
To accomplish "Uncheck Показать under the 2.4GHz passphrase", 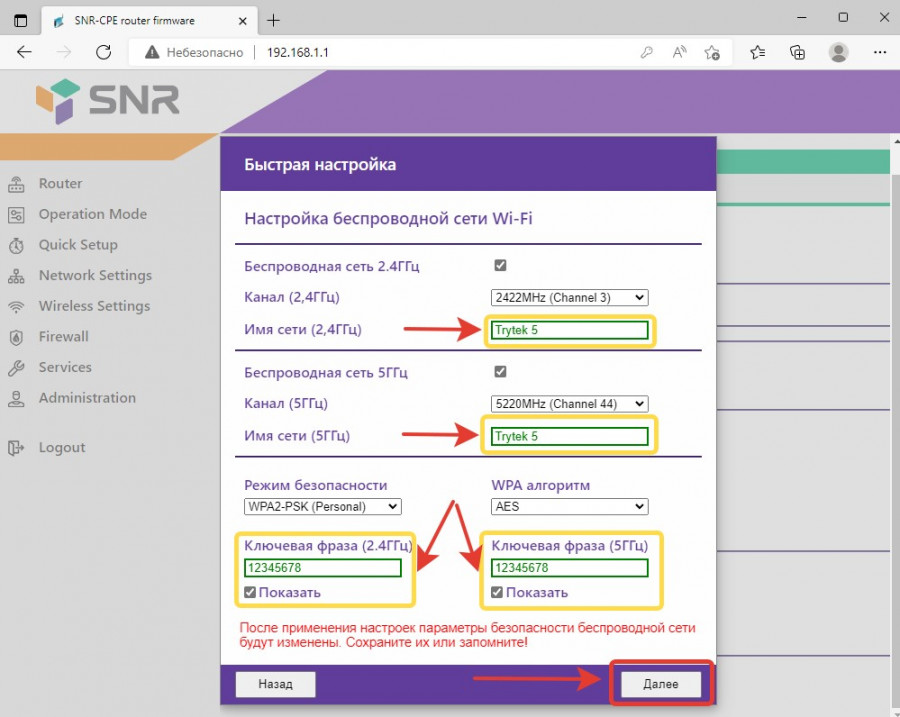I will pos(250,592).
